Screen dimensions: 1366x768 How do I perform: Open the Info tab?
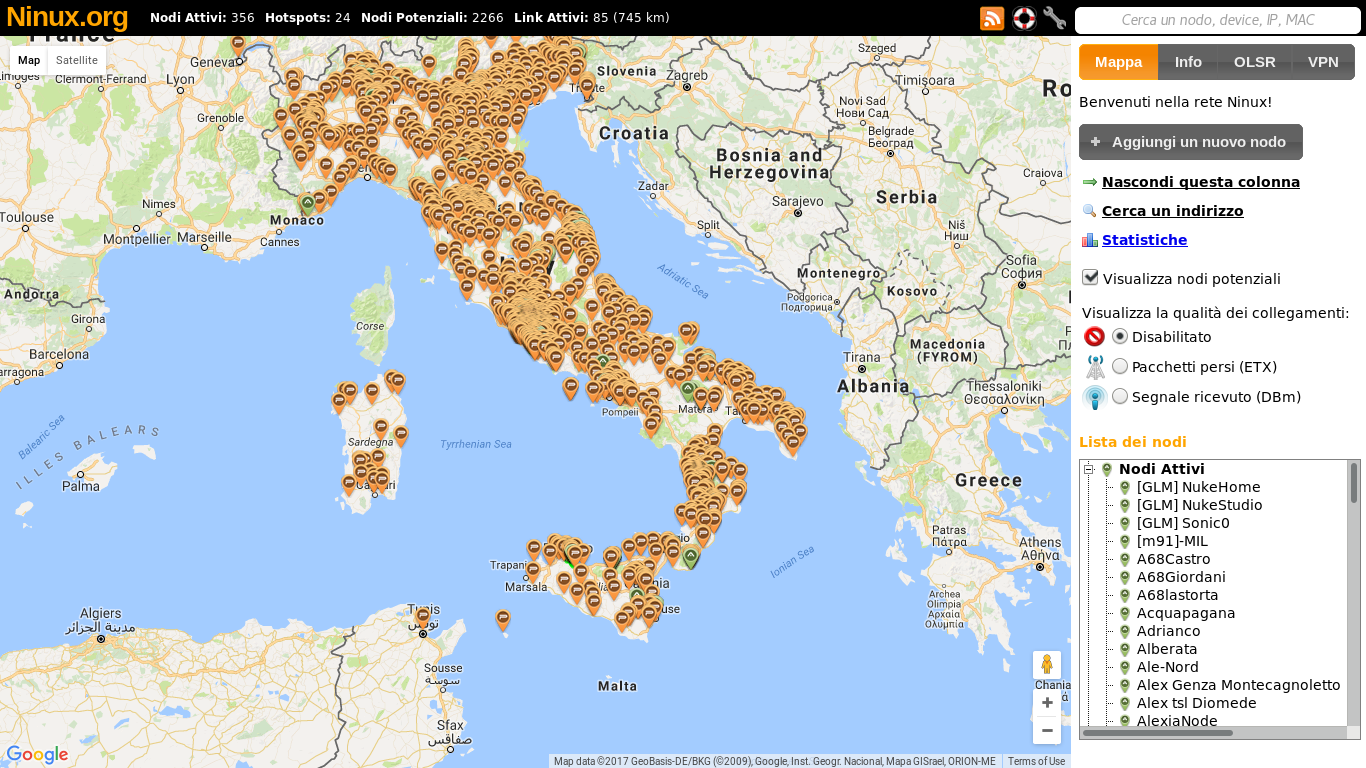(1188, 62)
